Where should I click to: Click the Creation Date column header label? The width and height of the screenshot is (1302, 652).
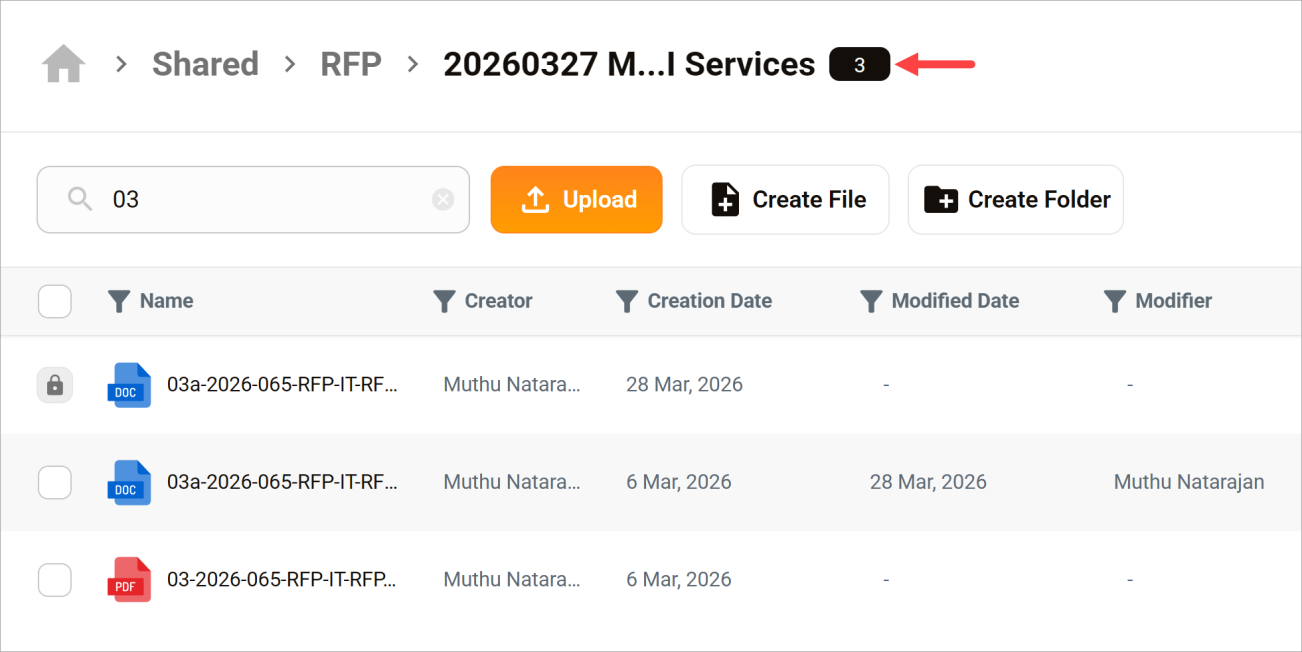[x=710, y=301]
